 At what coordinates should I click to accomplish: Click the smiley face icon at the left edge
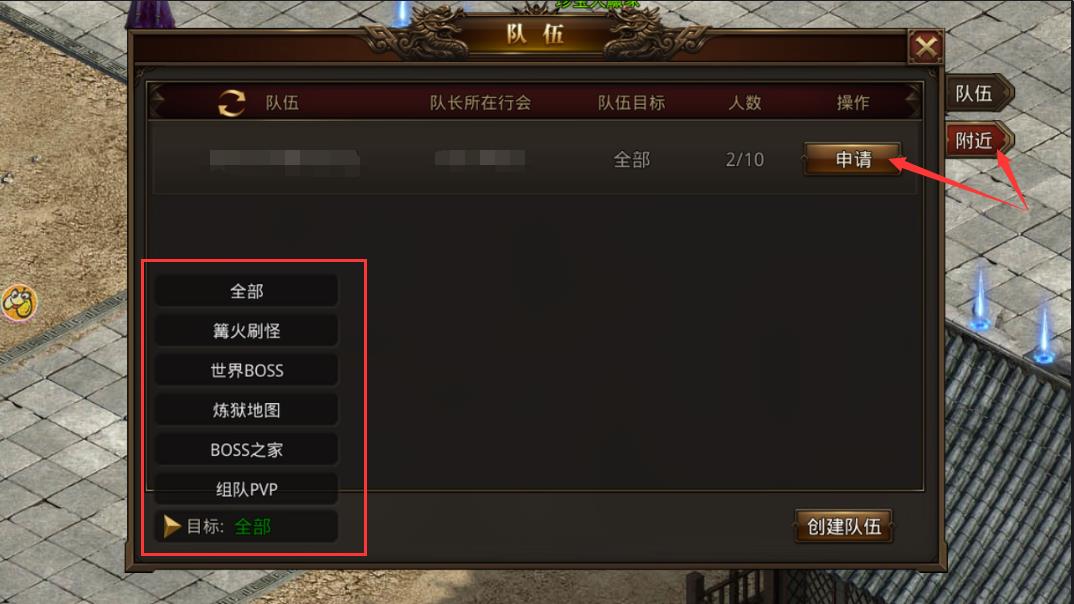click(x=18, y=302)
